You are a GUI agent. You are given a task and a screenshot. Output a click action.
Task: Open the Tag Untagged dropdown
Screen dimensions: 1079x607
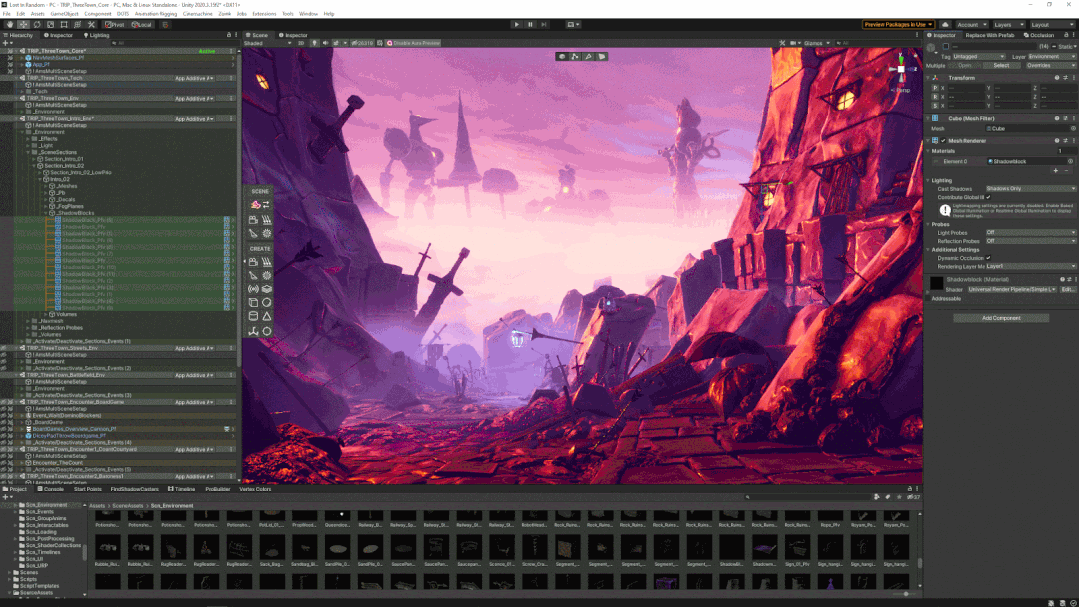pyautogui.click(x=979, y=57)
